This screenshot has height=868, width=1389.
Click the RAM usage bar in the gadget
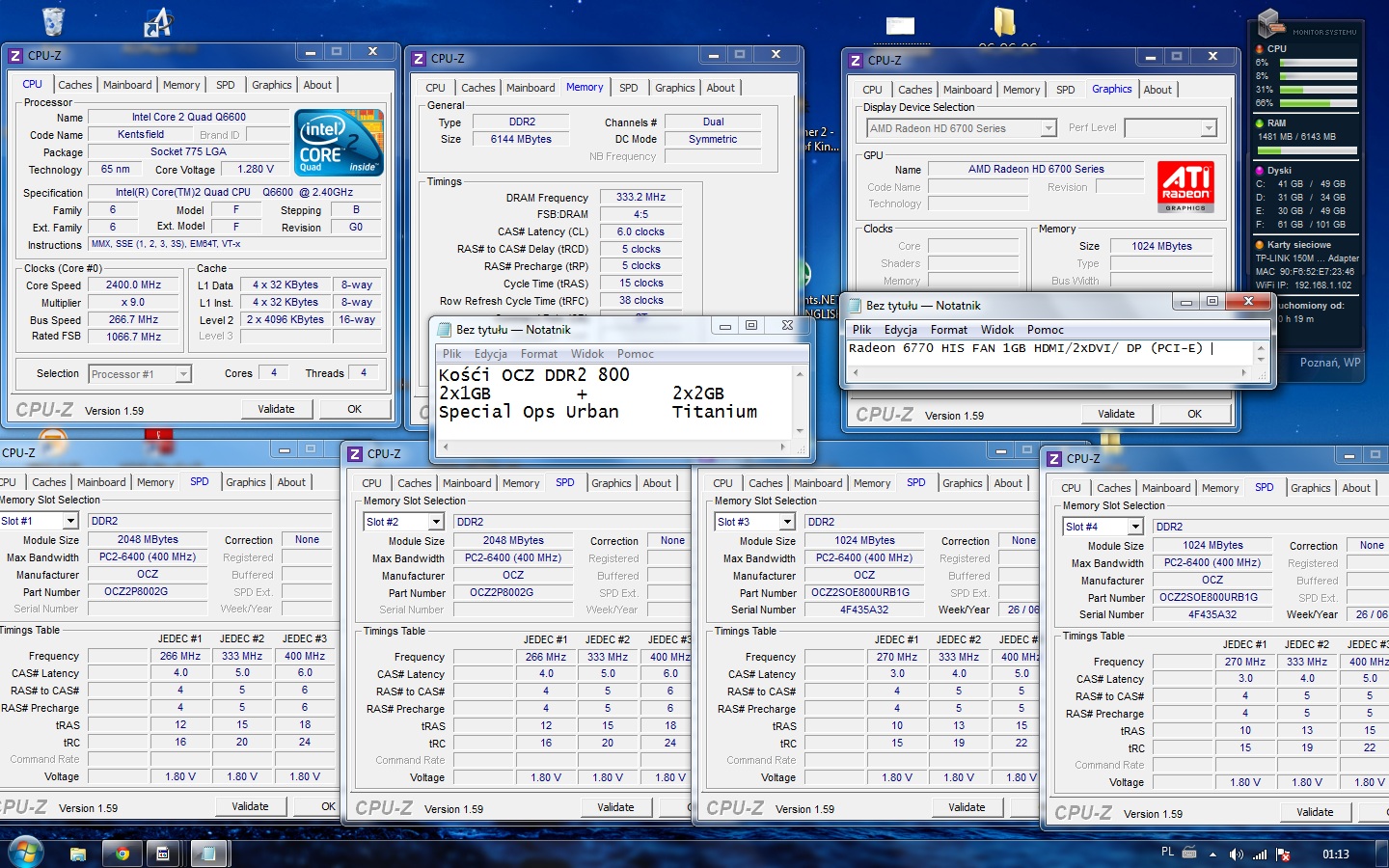(1307, 150)
